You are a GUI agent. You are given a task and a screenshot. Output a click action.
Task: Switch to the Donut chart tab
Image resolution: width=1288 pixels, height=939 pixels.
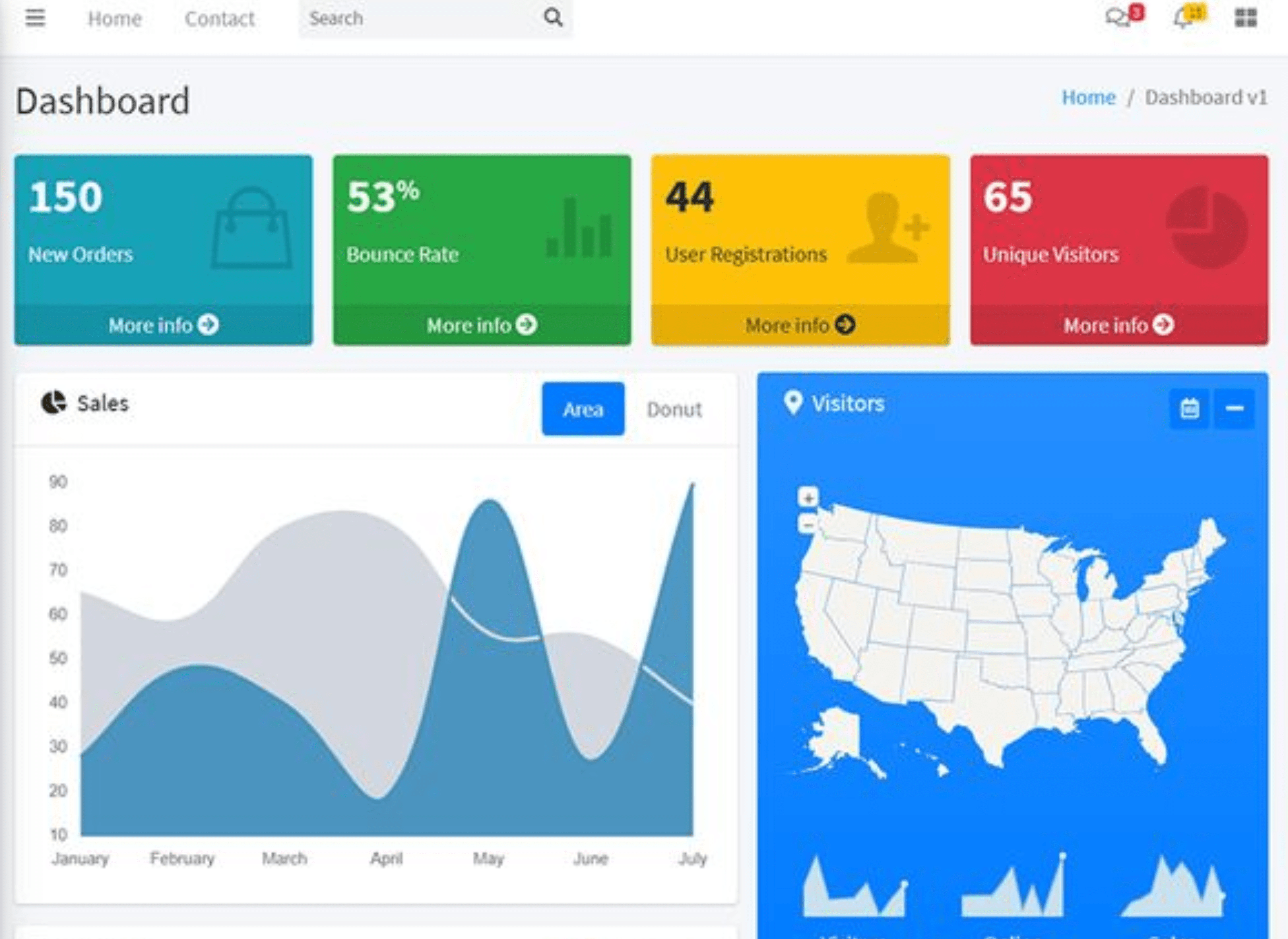[x=674, y=409]
